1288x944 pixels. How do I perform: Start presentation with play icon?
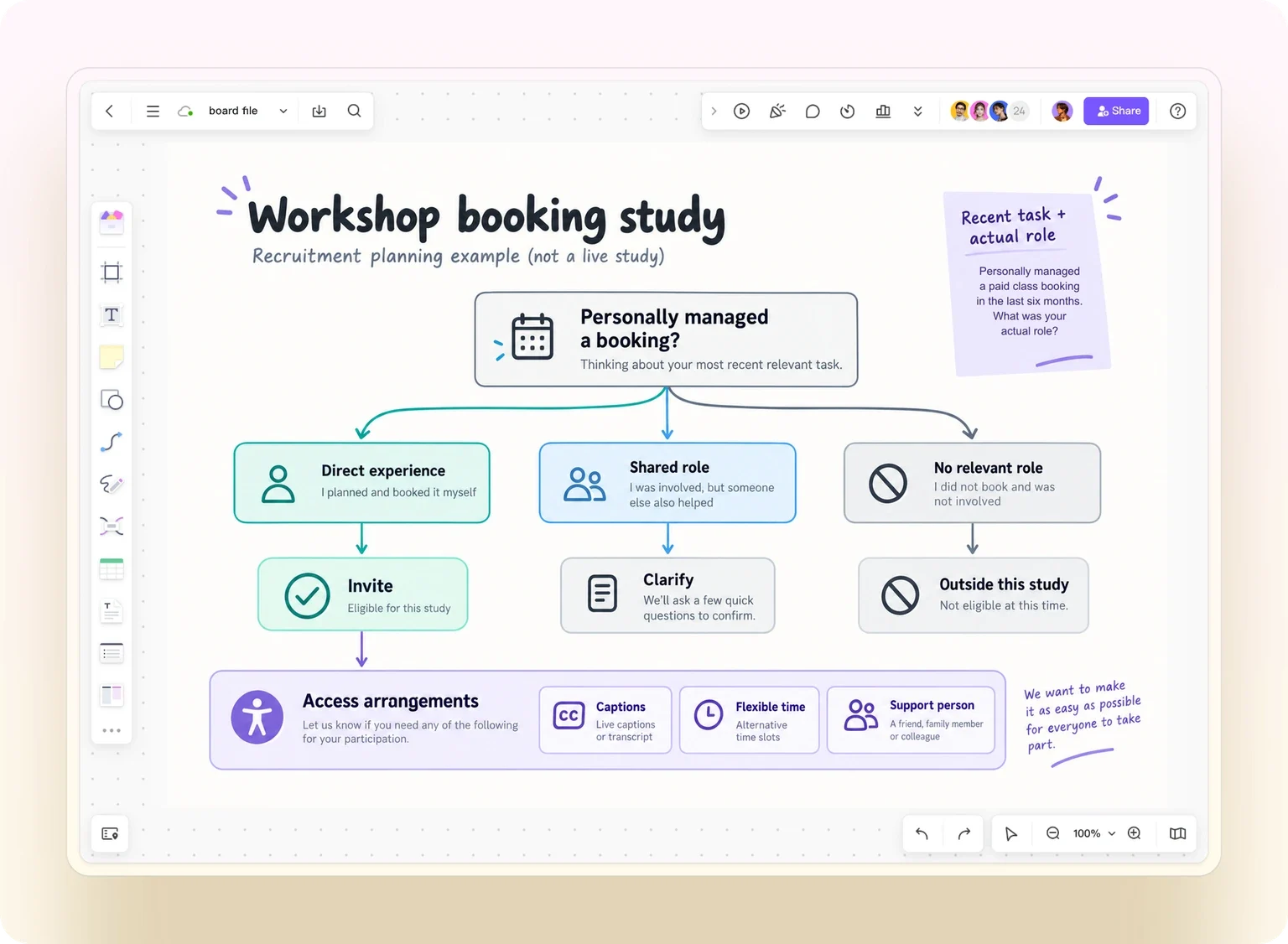pyautogui.click(x=741, y=111)
